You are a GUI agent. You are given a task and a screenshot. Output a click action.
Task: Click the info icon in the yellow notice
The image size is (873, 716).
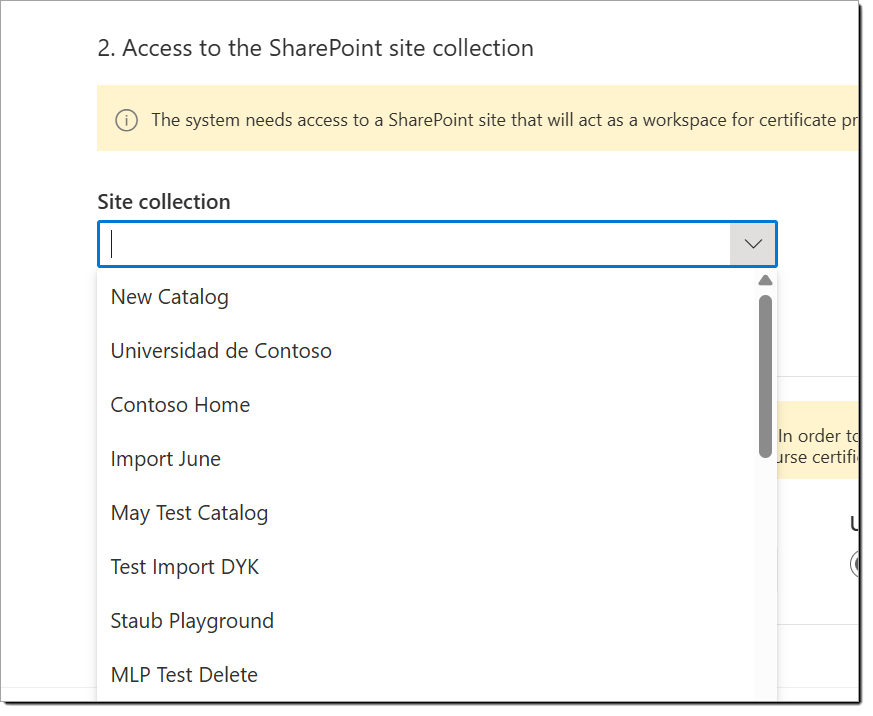click(125, 120)
